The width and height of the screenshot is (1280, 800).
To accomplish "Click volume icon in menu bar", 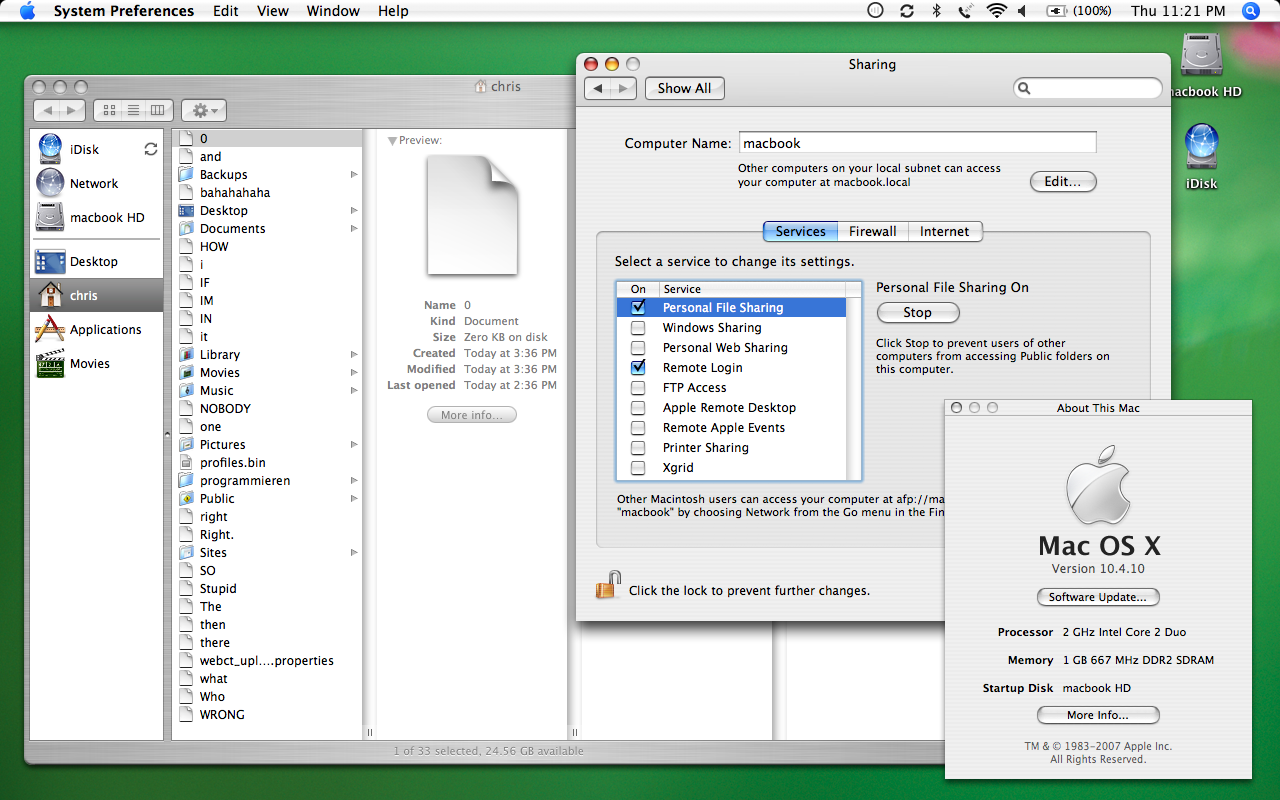I will coord(1024,11).
